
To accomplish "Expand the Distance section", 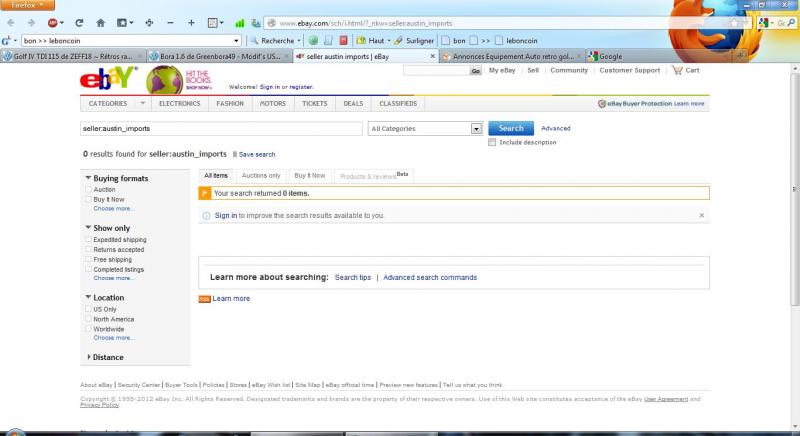I will click(89, 357).
